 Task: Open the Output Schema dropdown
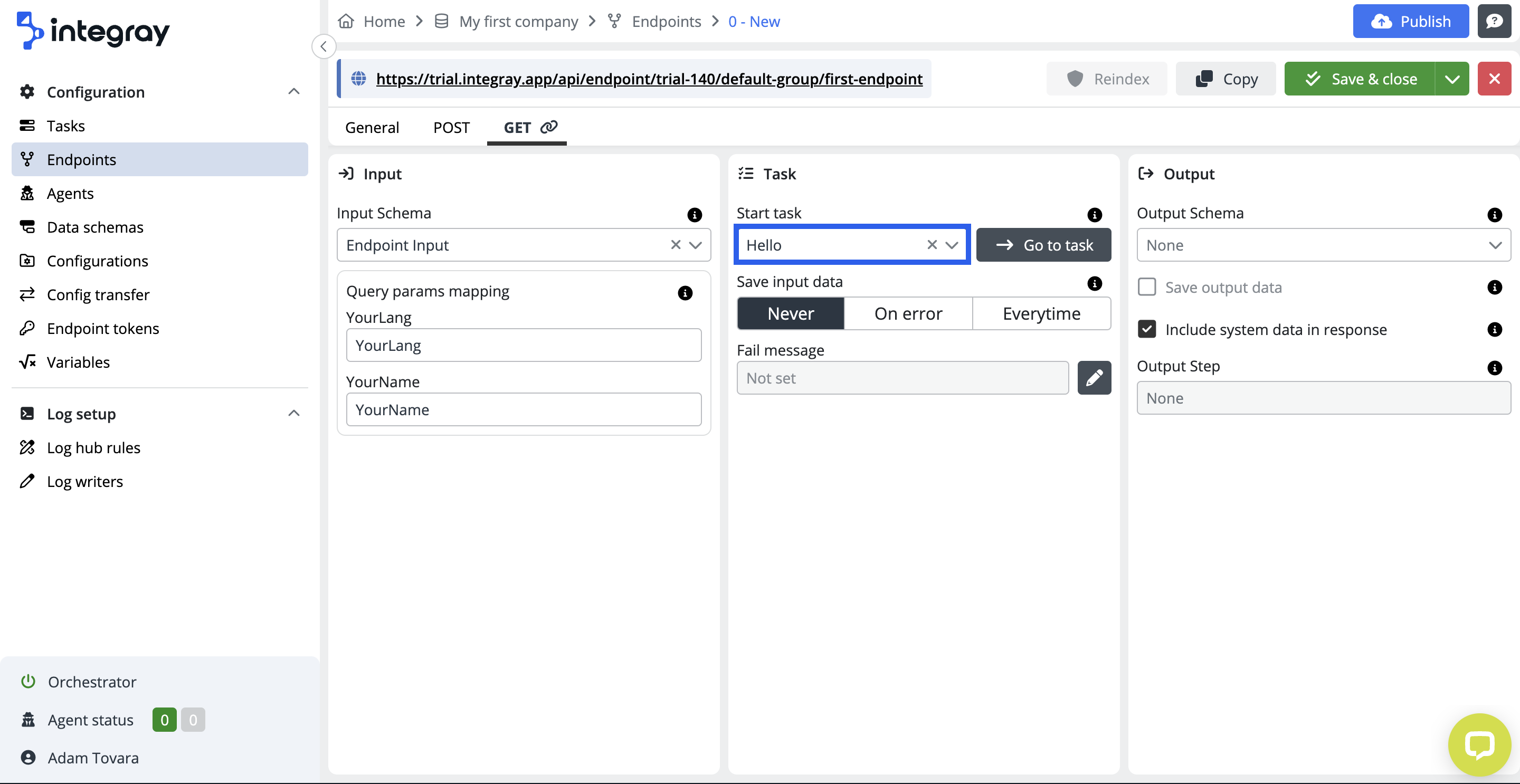tap(1323, 245)
